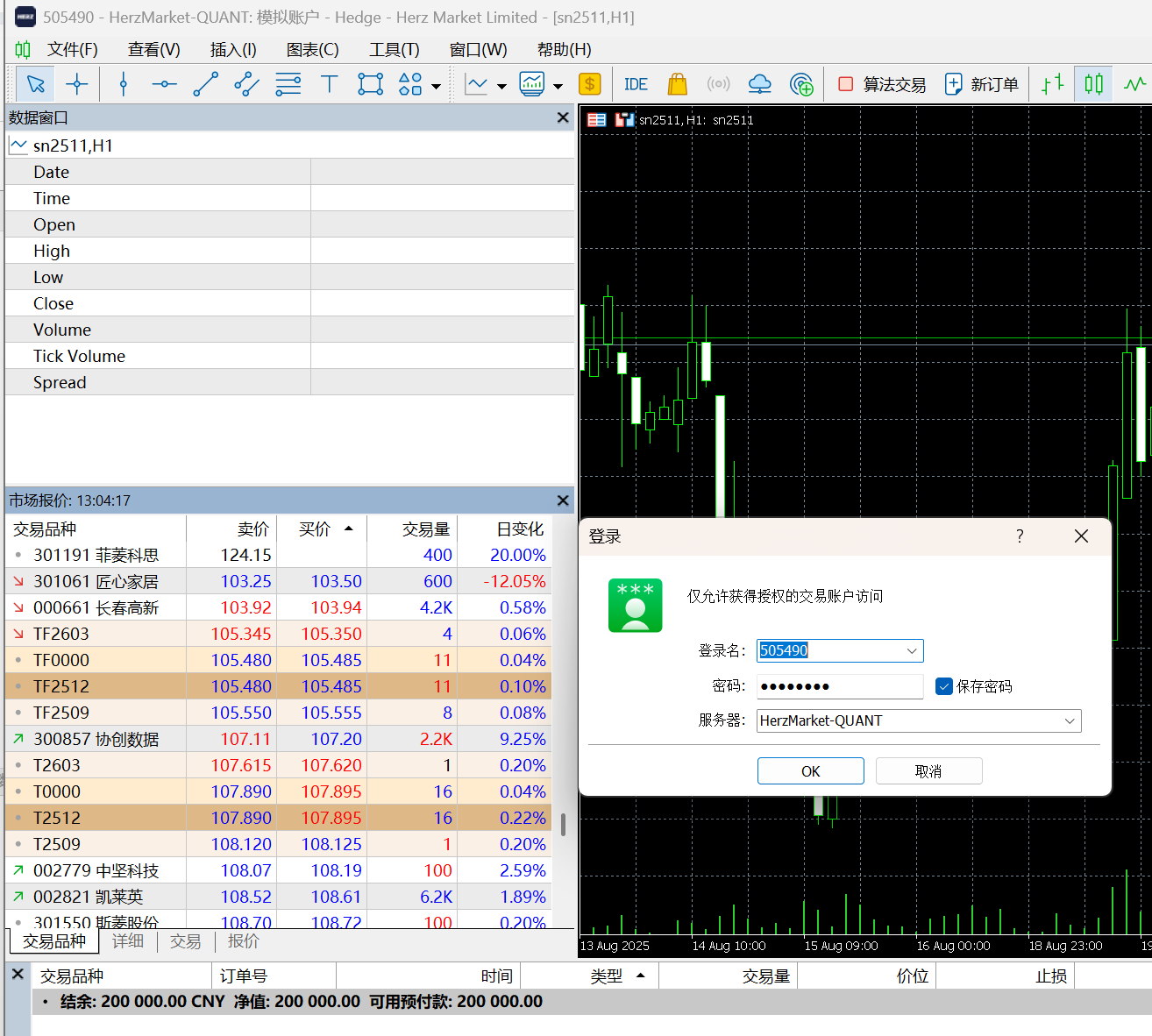Image resolution: width=1152 pixels, height=1036 pixels.
Task: Select the 300857 协创数据 row
Action: pyautogui.click(x=279, y=739)
